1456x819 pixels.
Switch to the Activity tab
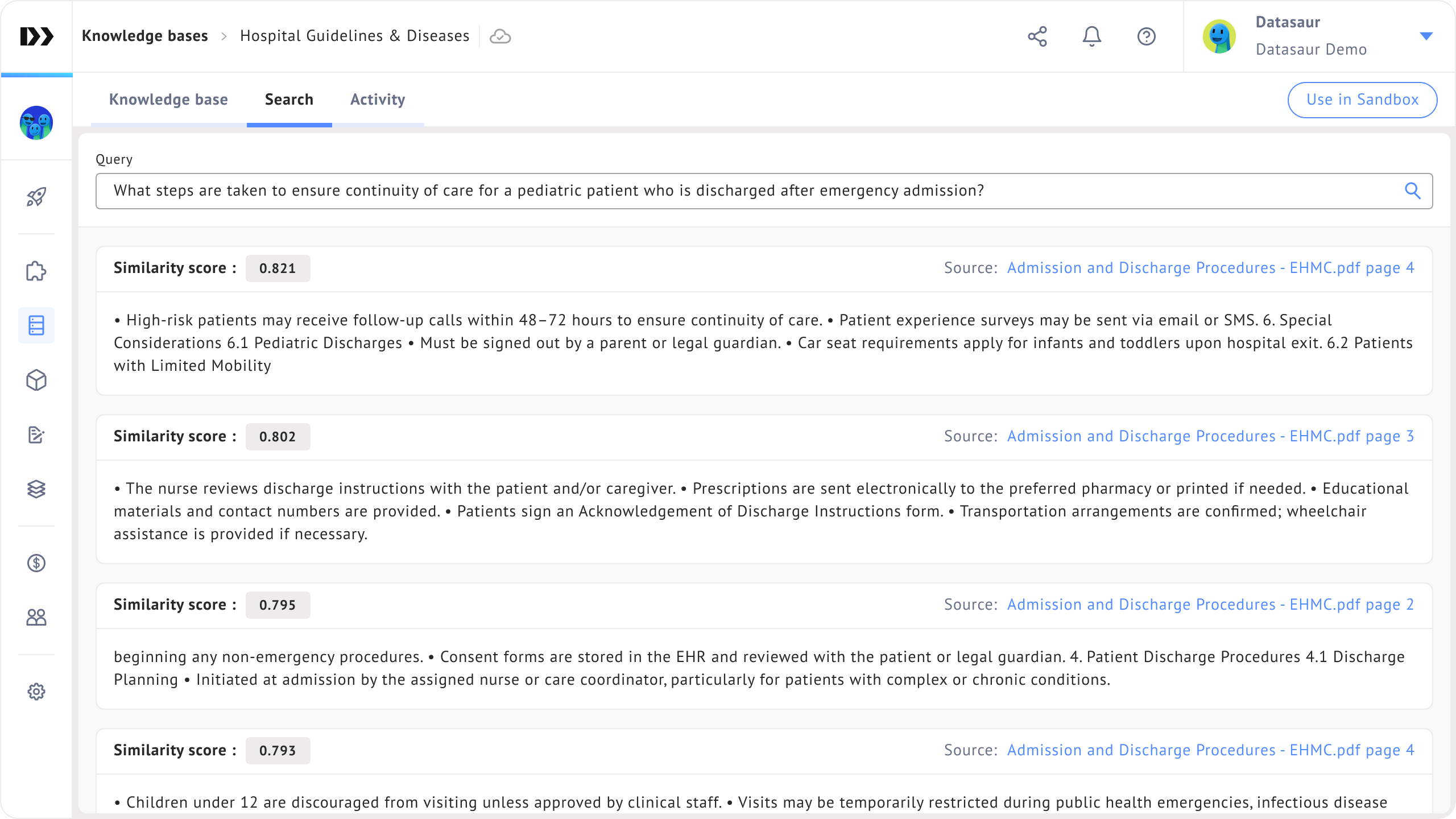click(378, 100)
